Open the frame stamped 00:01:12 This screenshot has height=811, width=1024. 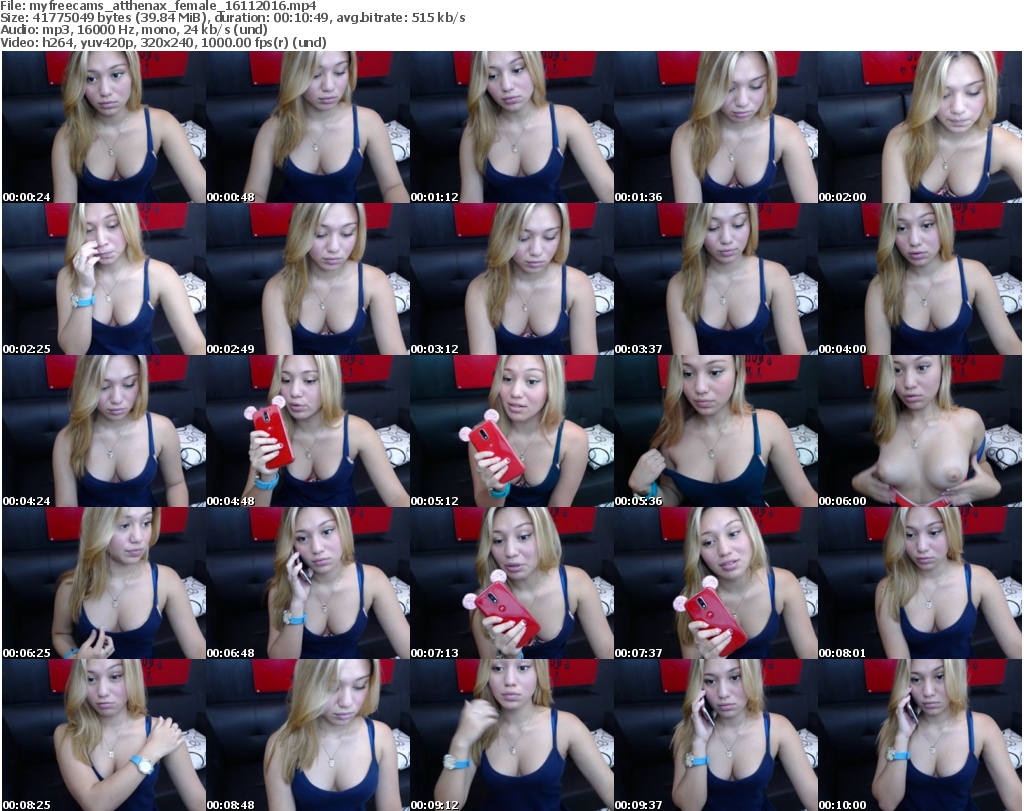pos(511,127)
